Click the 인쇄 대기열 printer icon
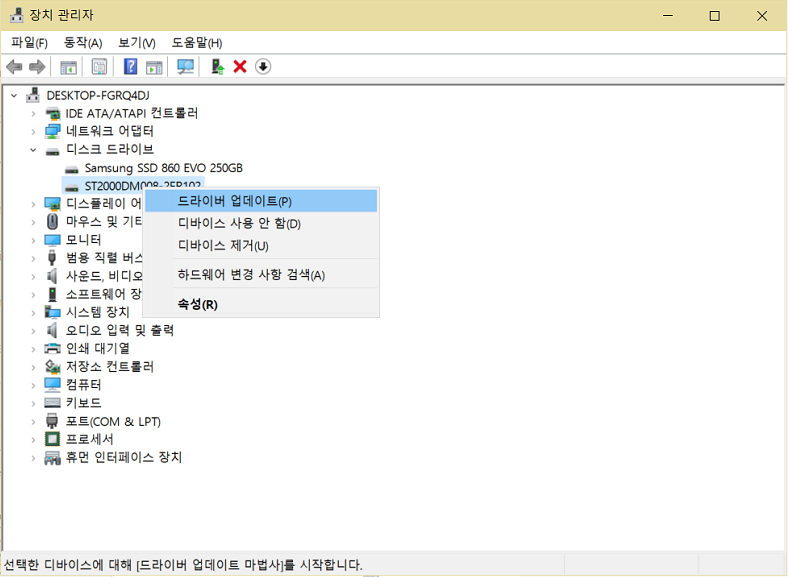This screenshot has height=577, width=788. (x=52, y=348)
